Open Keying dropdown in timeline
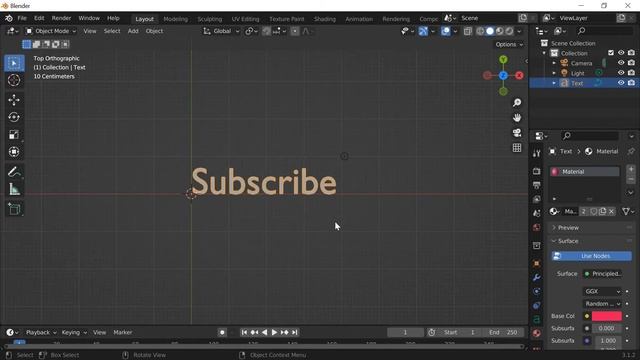The width and height of the screenshot is (640, 360). click(x=74, y=332)
